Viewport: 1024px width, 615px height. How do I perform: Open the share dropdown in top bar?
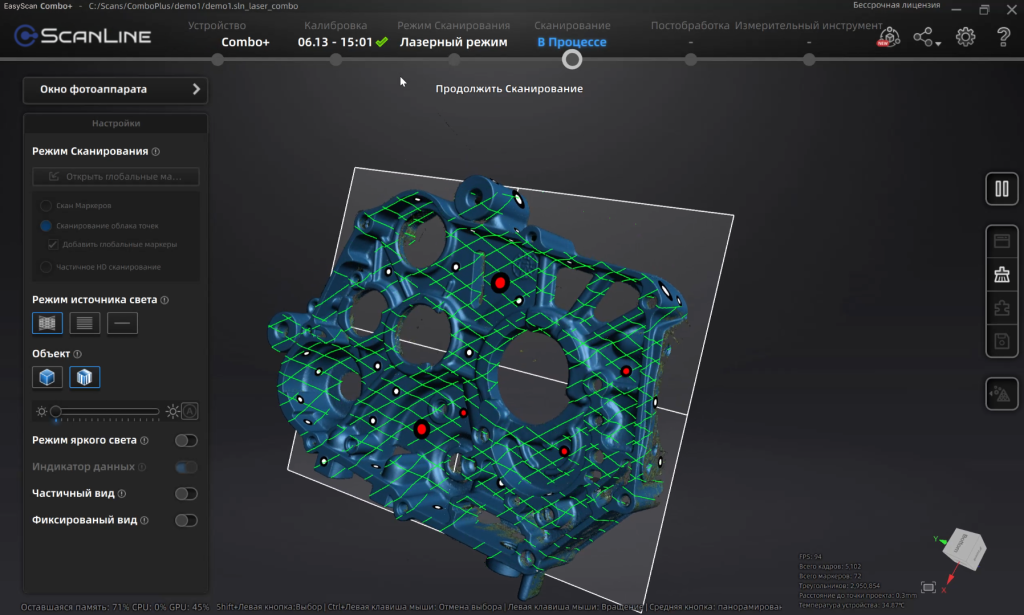click(x=927, y=38)
